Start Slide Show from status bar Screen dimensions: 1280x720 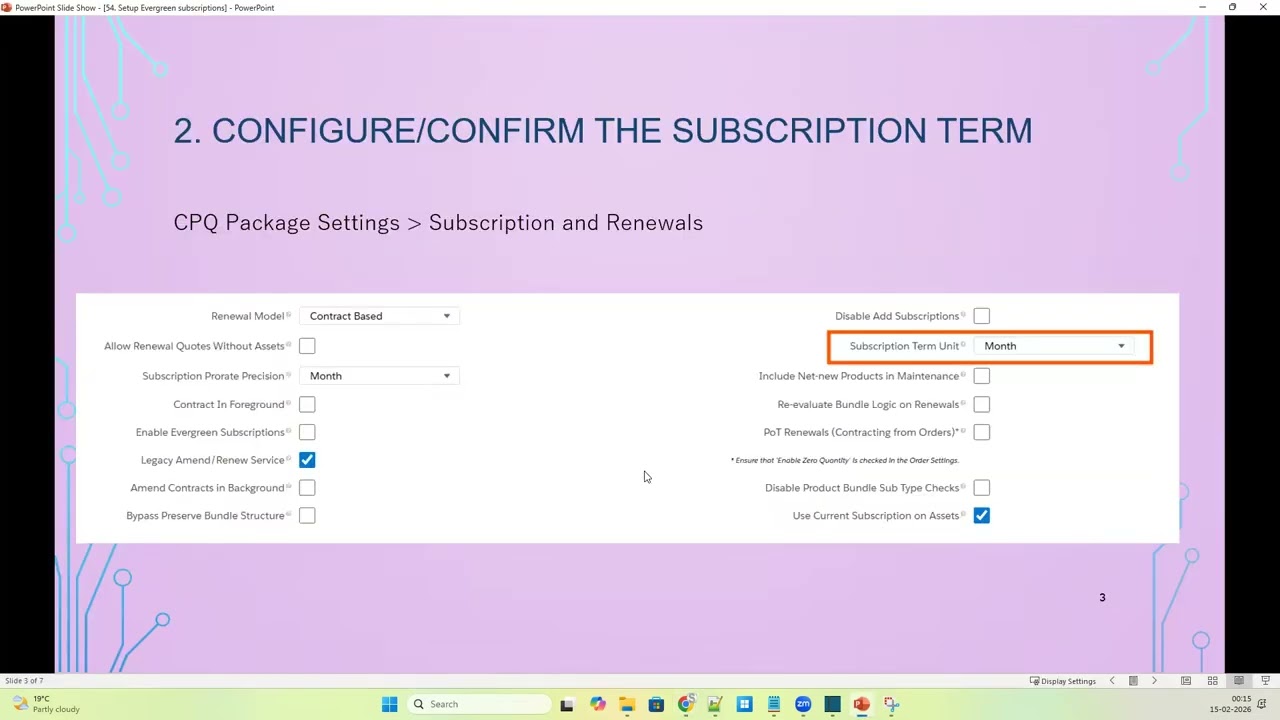click(x=1265, y=681)
